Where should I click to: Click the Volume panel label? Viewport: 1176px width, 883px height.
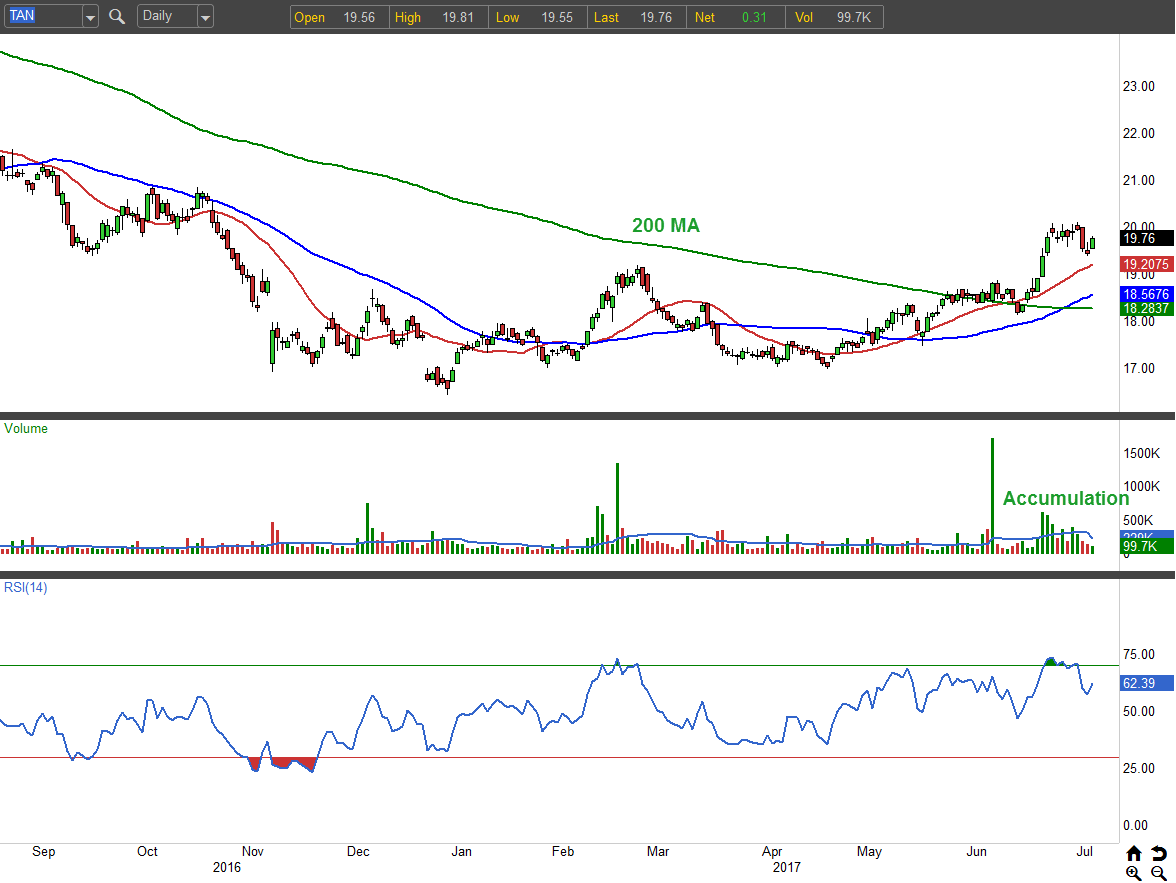(26, 428)
